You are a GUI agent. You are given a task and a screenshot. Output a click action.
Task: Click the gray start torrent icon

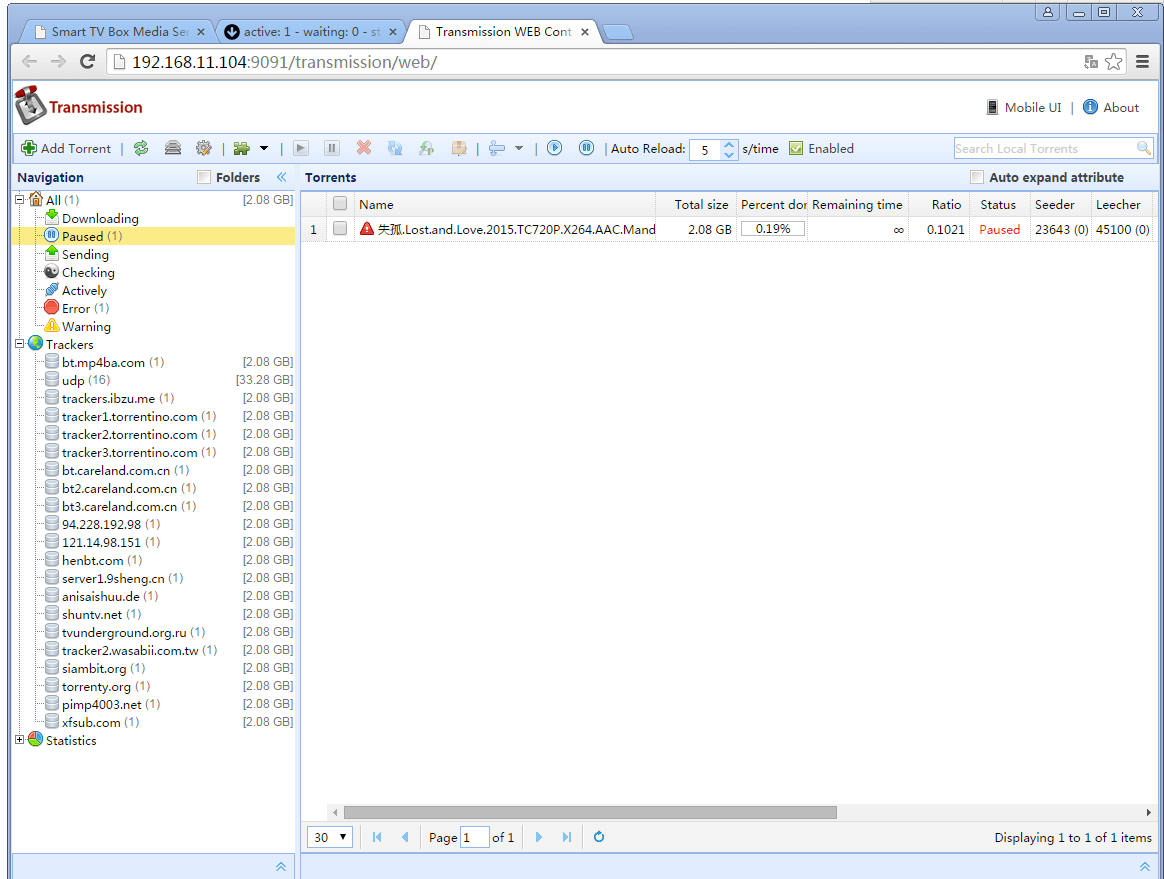coord(301,148)
